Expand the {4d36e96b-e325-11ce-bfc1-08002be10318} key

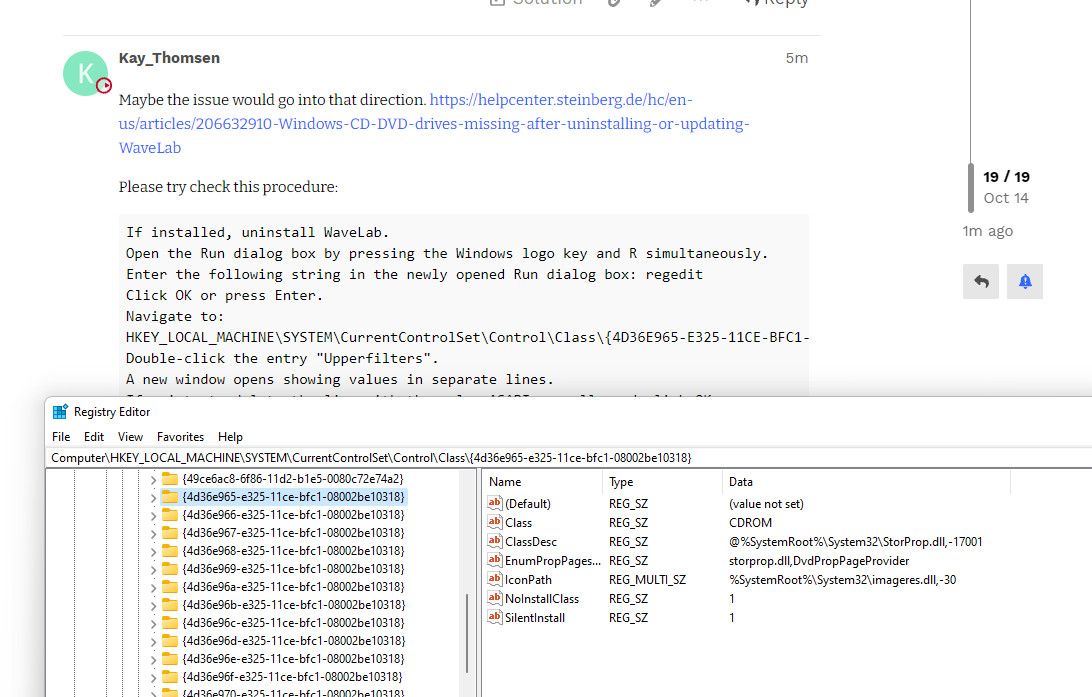(153, 606)
